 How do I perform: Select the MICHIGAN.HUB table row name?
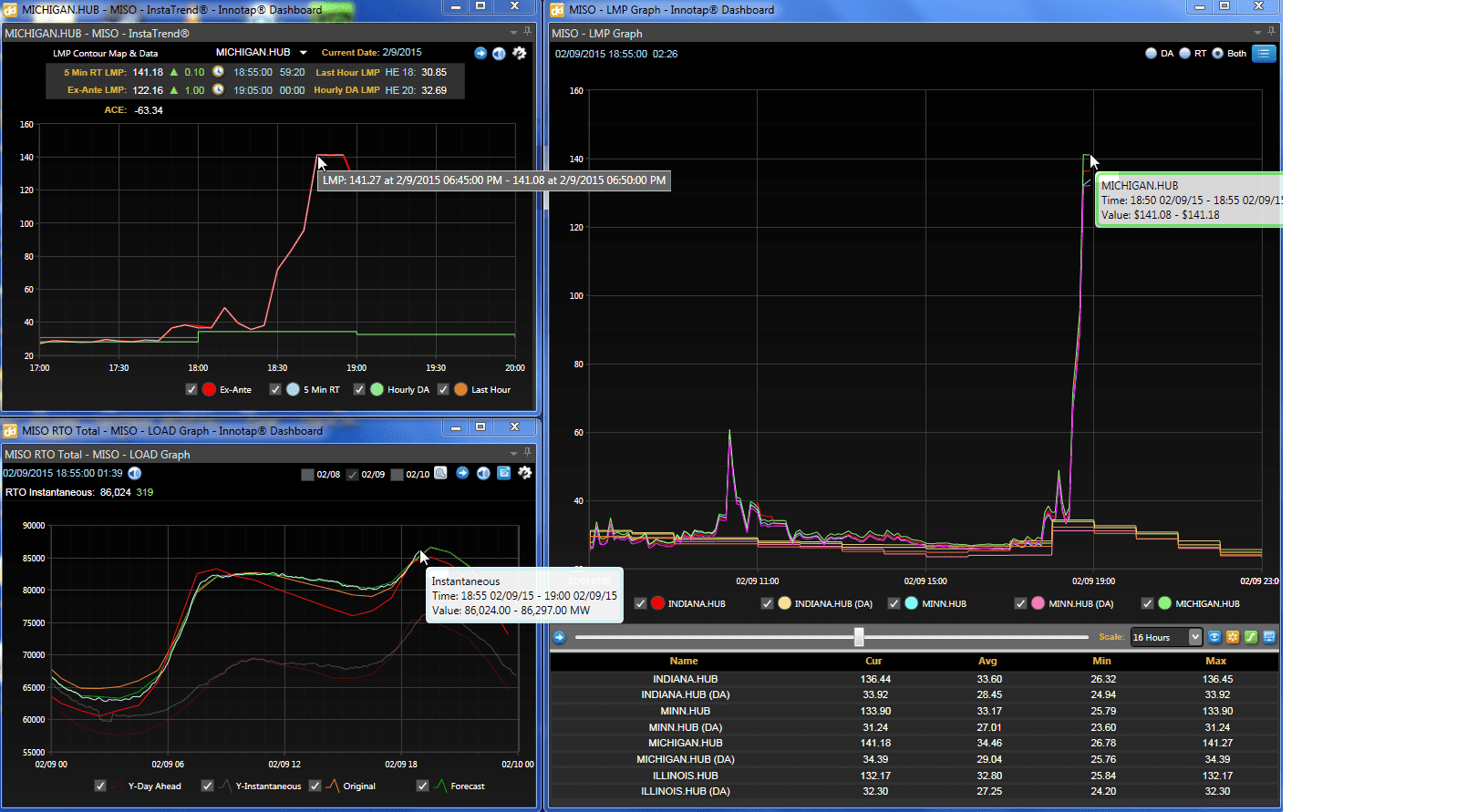pos(686,743)
